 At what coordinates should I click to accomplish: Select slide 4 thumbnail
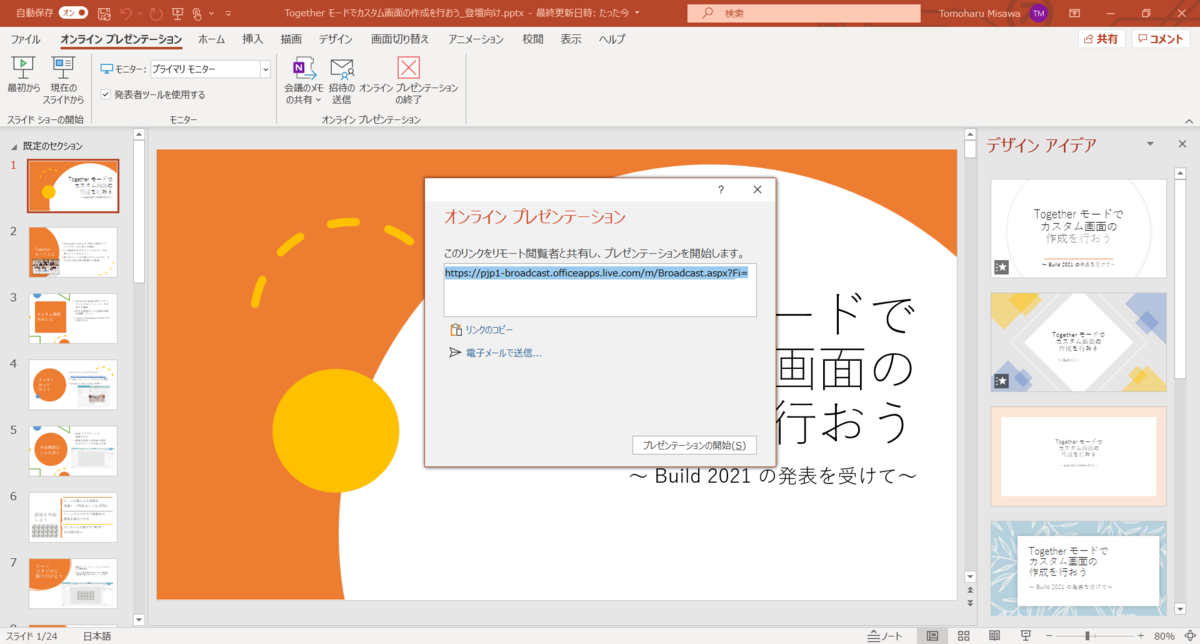73,385
